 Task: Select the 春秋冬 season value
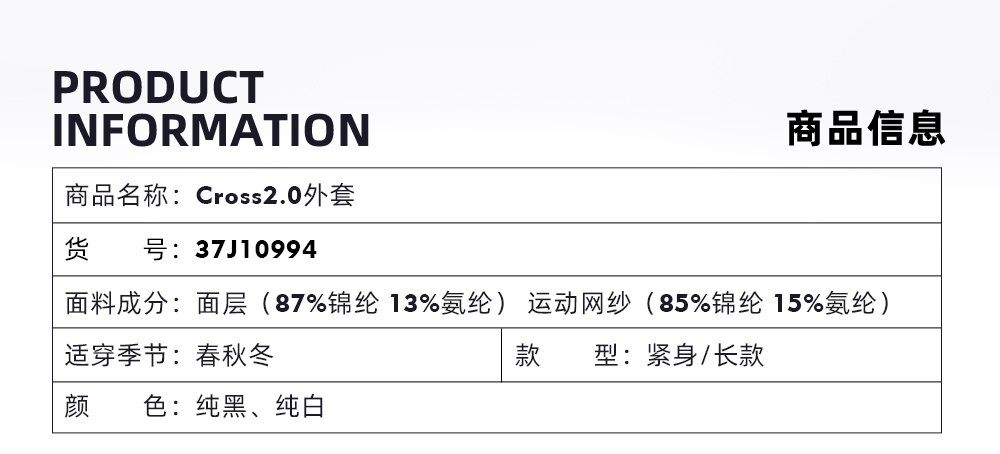235,355
